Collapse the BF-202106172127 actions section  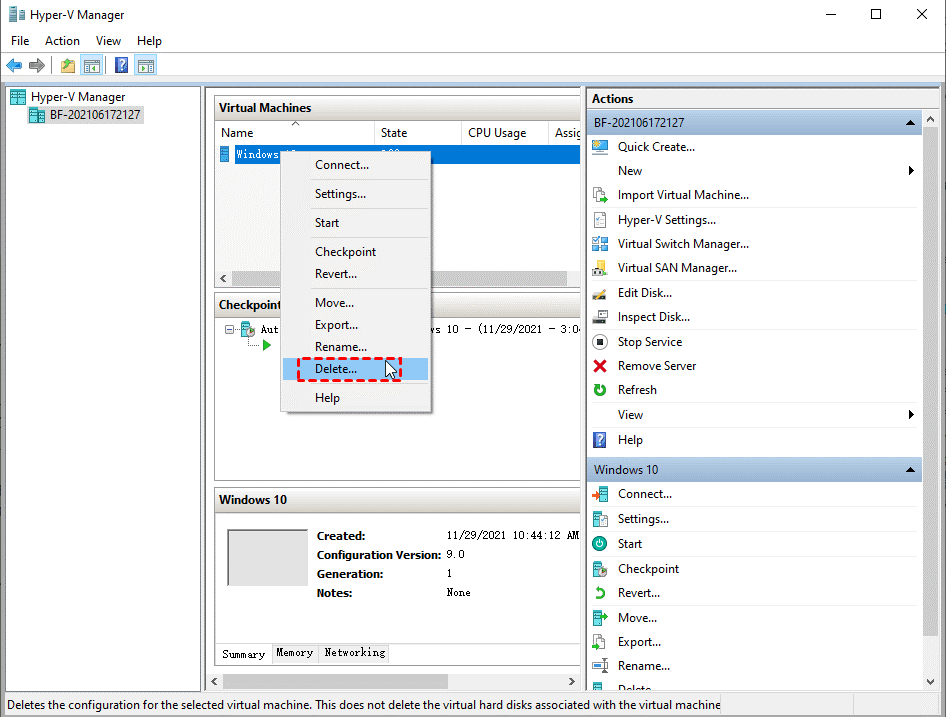(910, 123)
